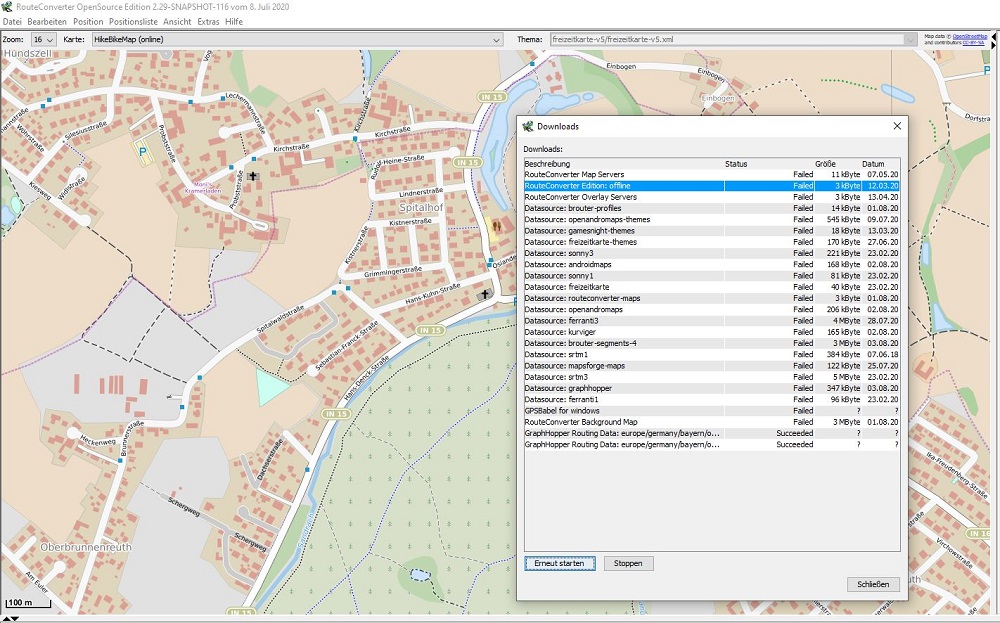Viewport: 1000px width, 623px height.
Task: Click the Spitalhof label on the map
Action: click(x=421, y=208)
